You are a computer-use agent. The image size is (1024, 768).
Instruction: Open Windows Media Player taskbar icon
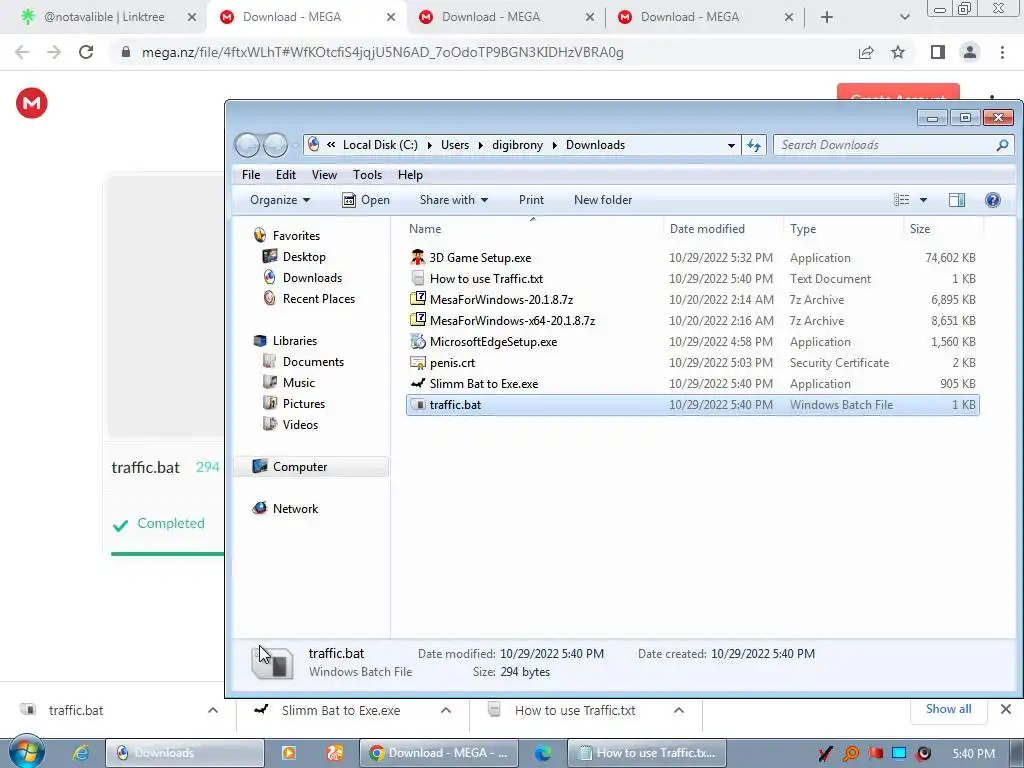coord(289,752)
